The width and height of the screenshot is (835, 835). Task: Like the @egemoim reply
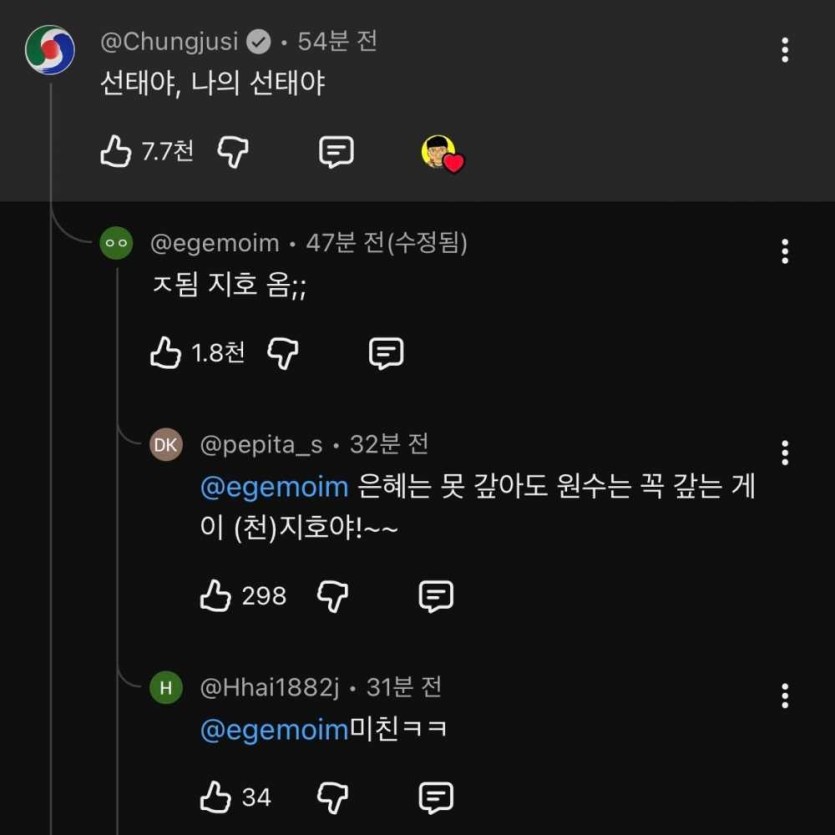tap(166, 352)
